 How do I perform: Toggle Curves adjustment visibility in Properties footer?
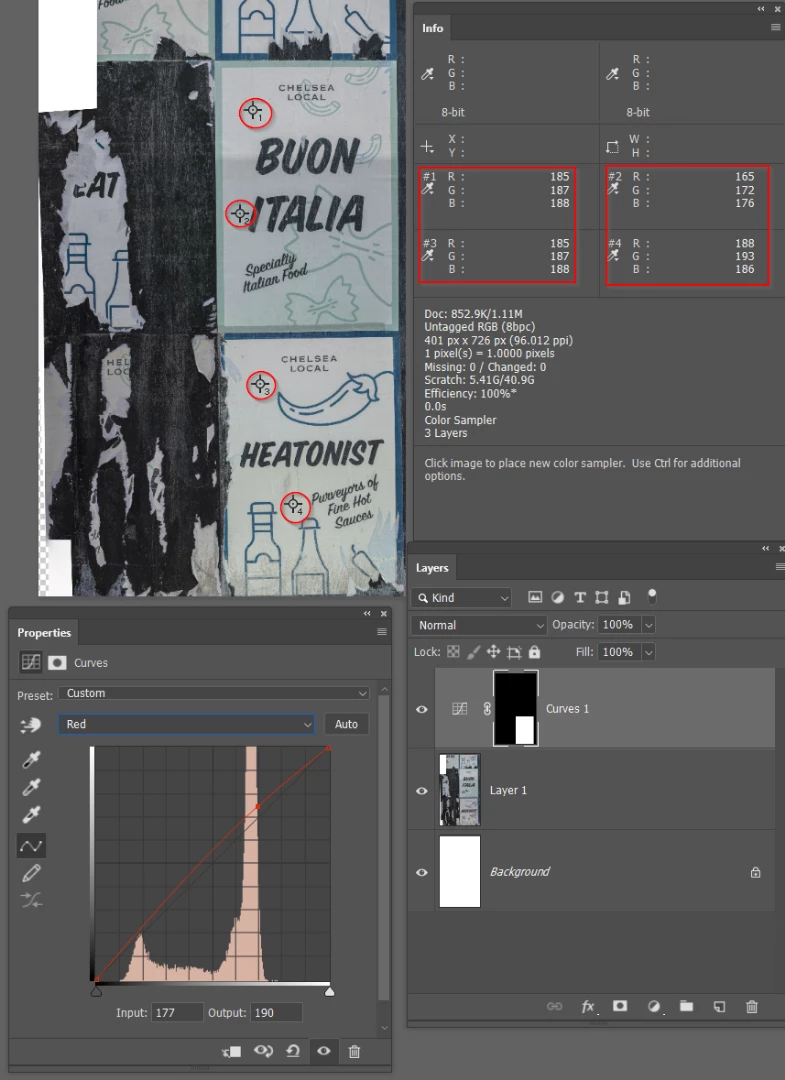(324, 1051)
